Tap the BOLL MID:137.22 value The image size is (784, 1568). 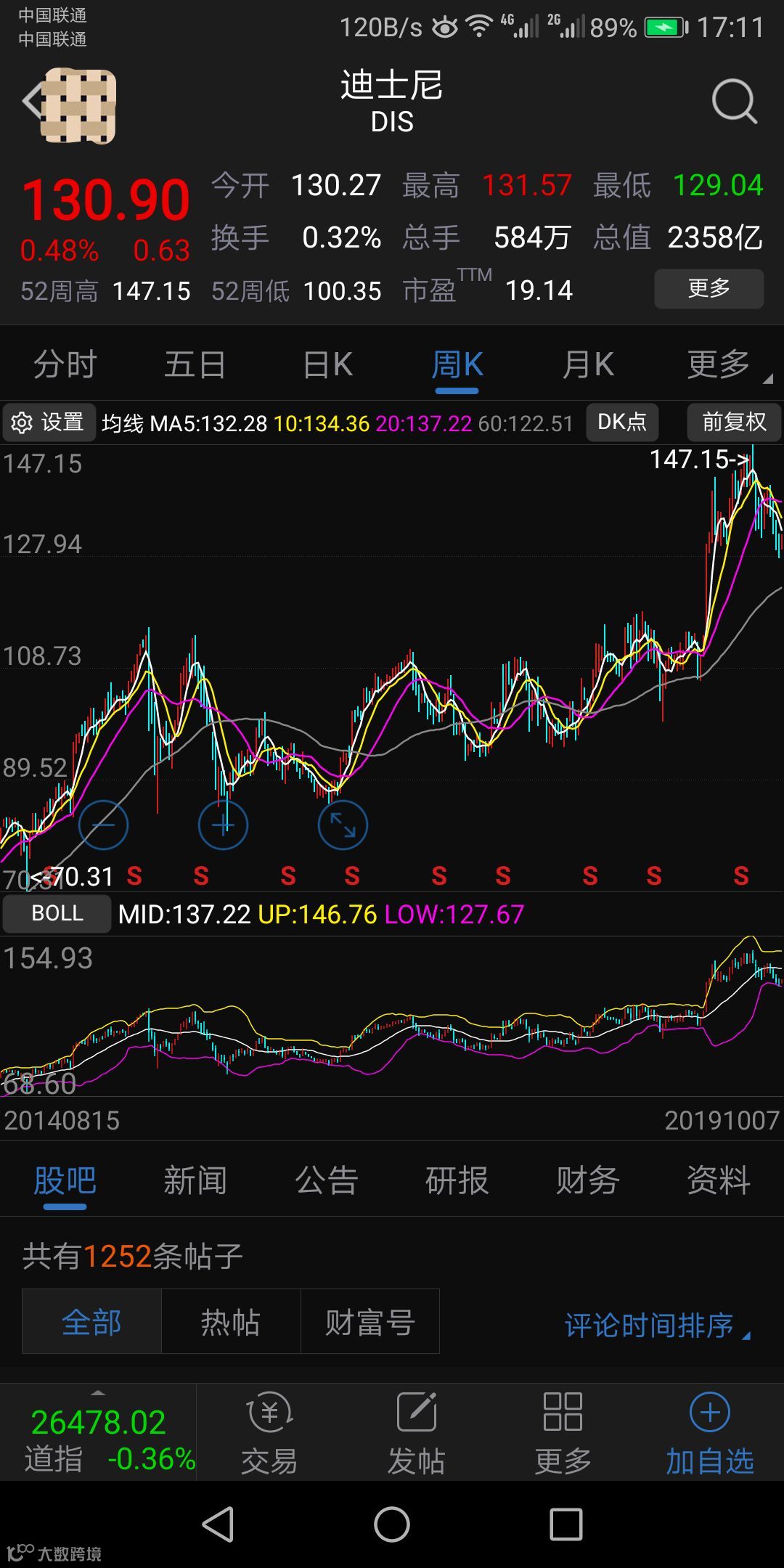pos(184,914)
